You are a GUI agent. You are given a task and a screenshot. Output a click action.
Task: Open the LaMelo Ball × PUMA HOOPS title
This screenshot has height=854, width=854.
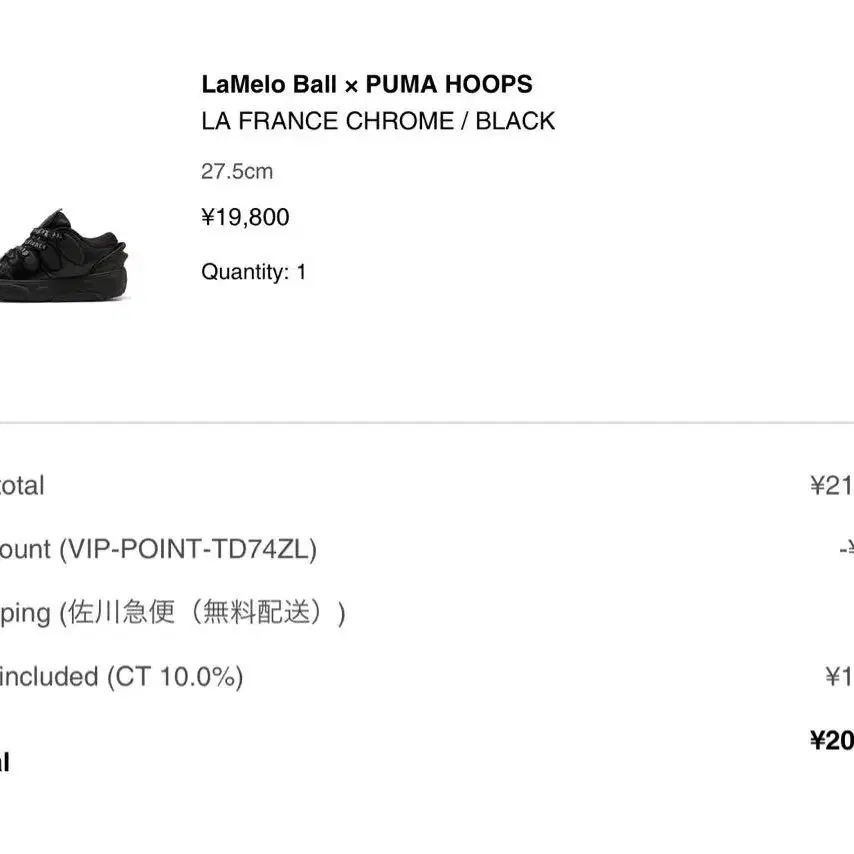click(367, 84)
